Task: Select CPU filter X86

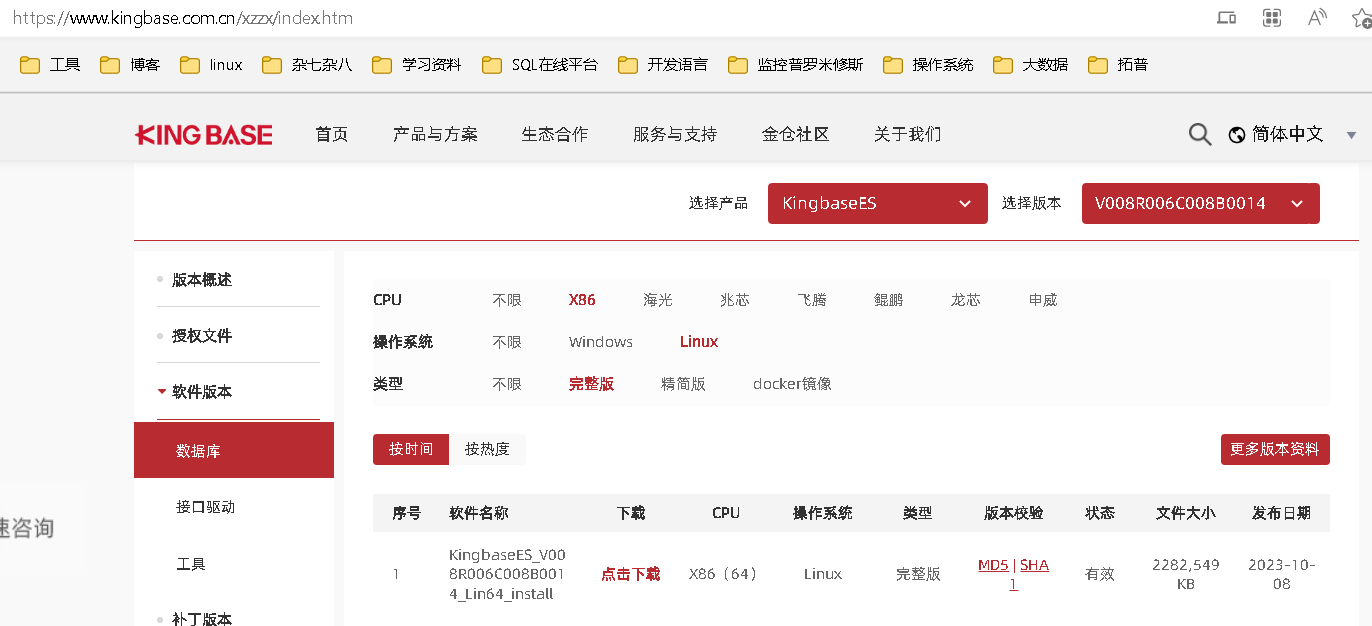Action: tap(582, 300)
